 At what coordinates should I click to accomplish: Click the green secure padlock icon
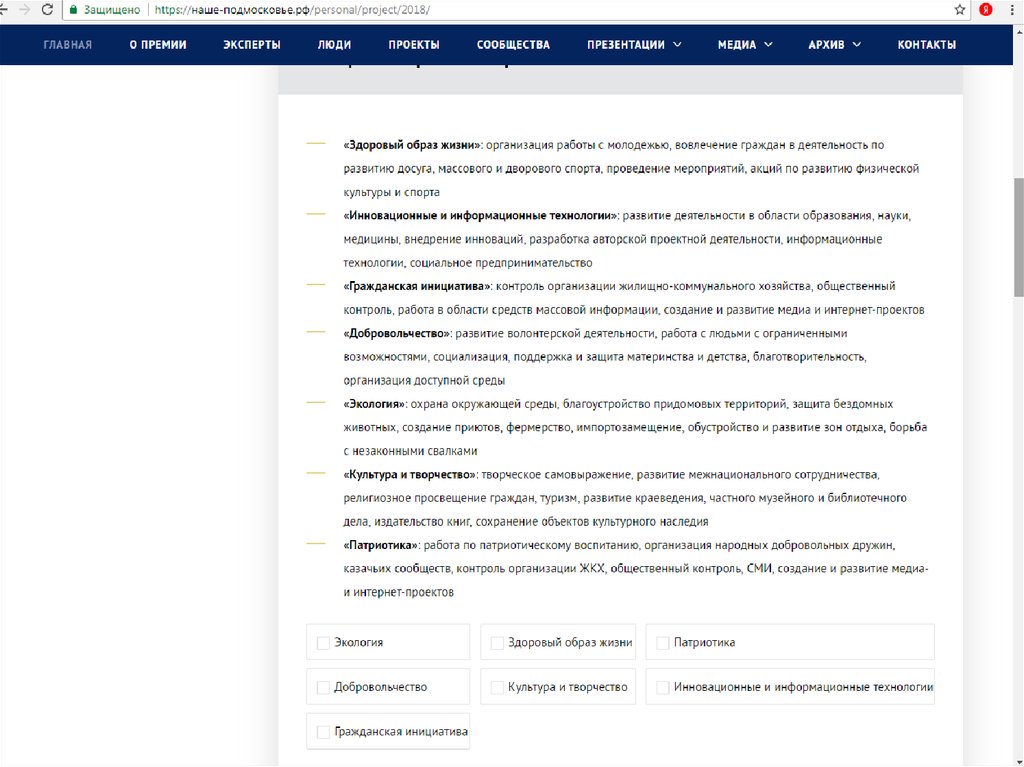tap(73, 10)
